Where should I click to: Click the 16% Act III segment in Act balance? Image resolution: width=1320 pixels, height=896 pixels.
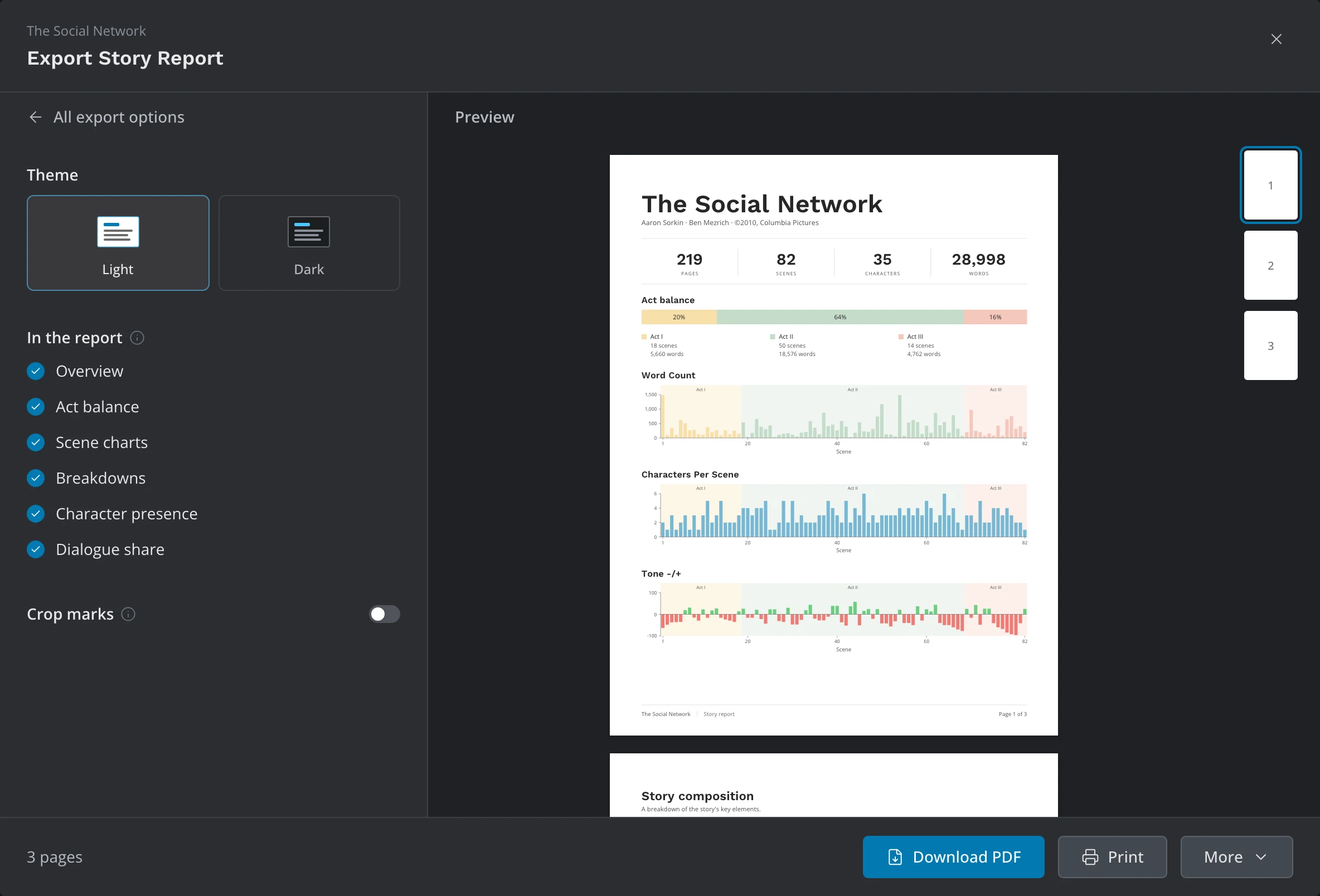tap(995, 317)
